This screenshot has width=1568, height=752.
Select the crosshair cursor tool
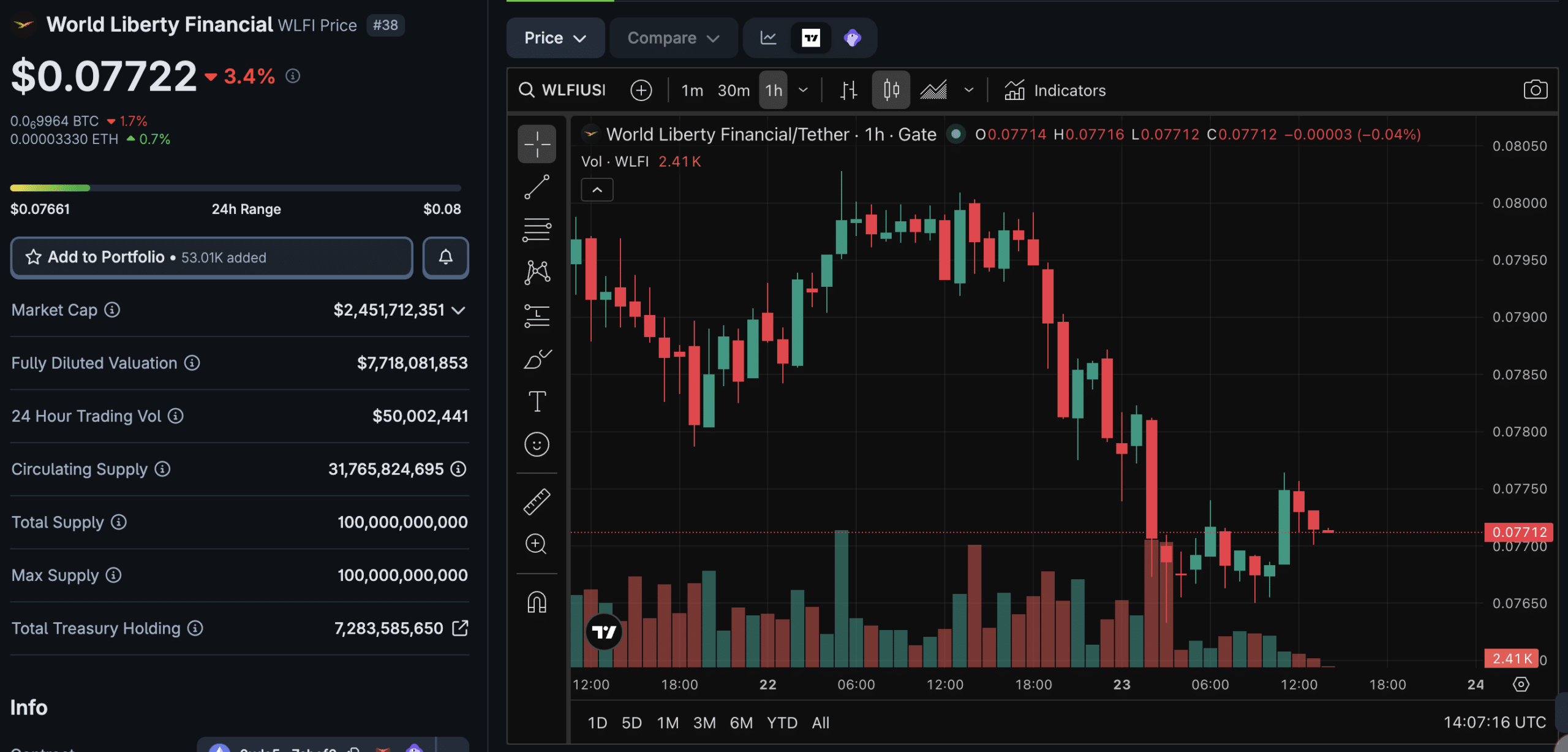pos(537,144)
